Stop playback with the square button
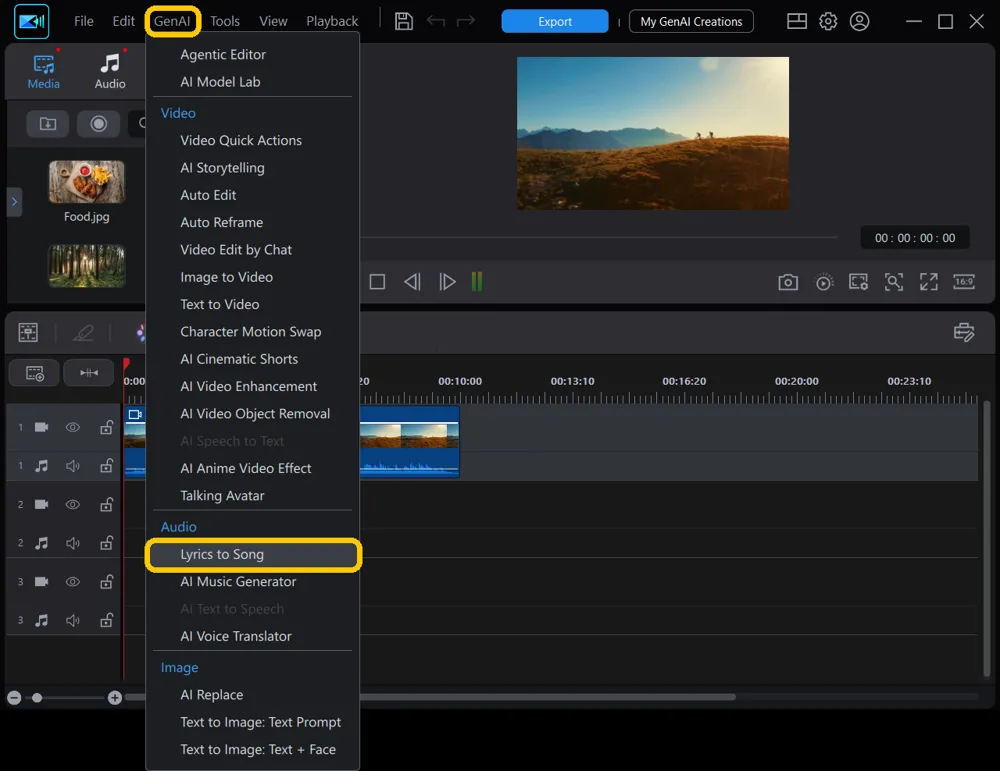This screenshot has width=1000, height=771. point(377,281)
